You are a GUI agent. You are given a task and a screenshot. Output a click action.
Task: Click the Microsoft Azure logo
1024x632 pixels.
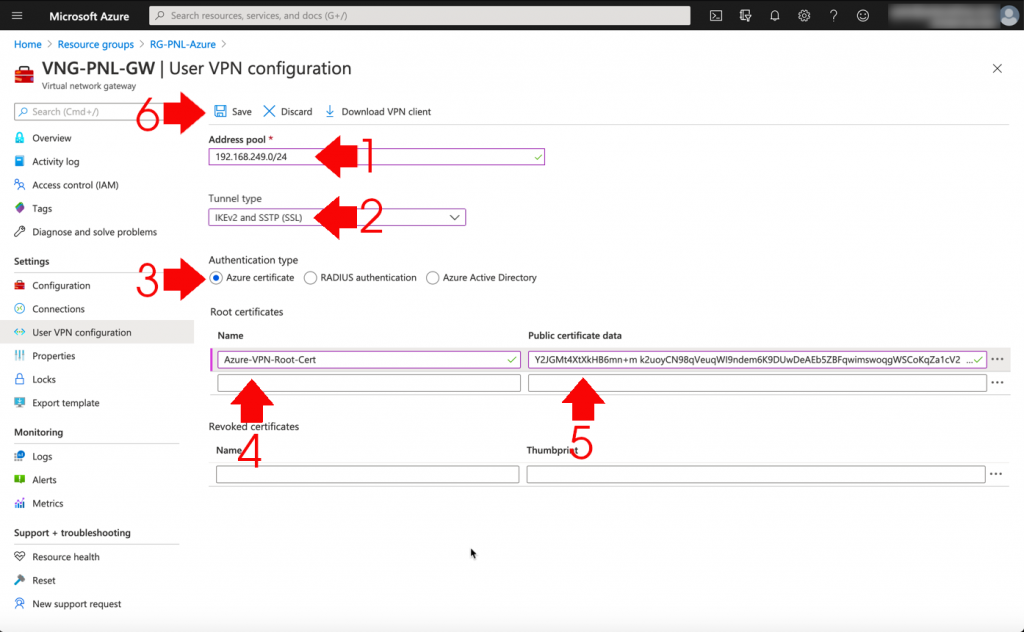(89, 15)
